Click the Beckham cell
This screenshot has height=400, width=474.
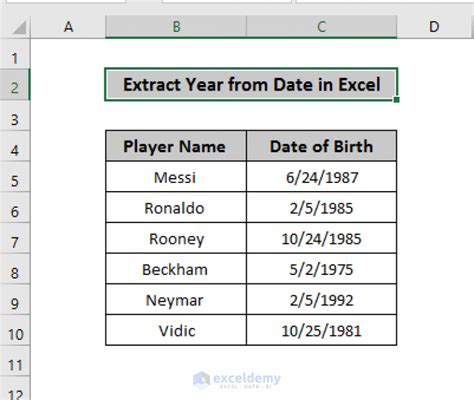(x=176, y=269)
